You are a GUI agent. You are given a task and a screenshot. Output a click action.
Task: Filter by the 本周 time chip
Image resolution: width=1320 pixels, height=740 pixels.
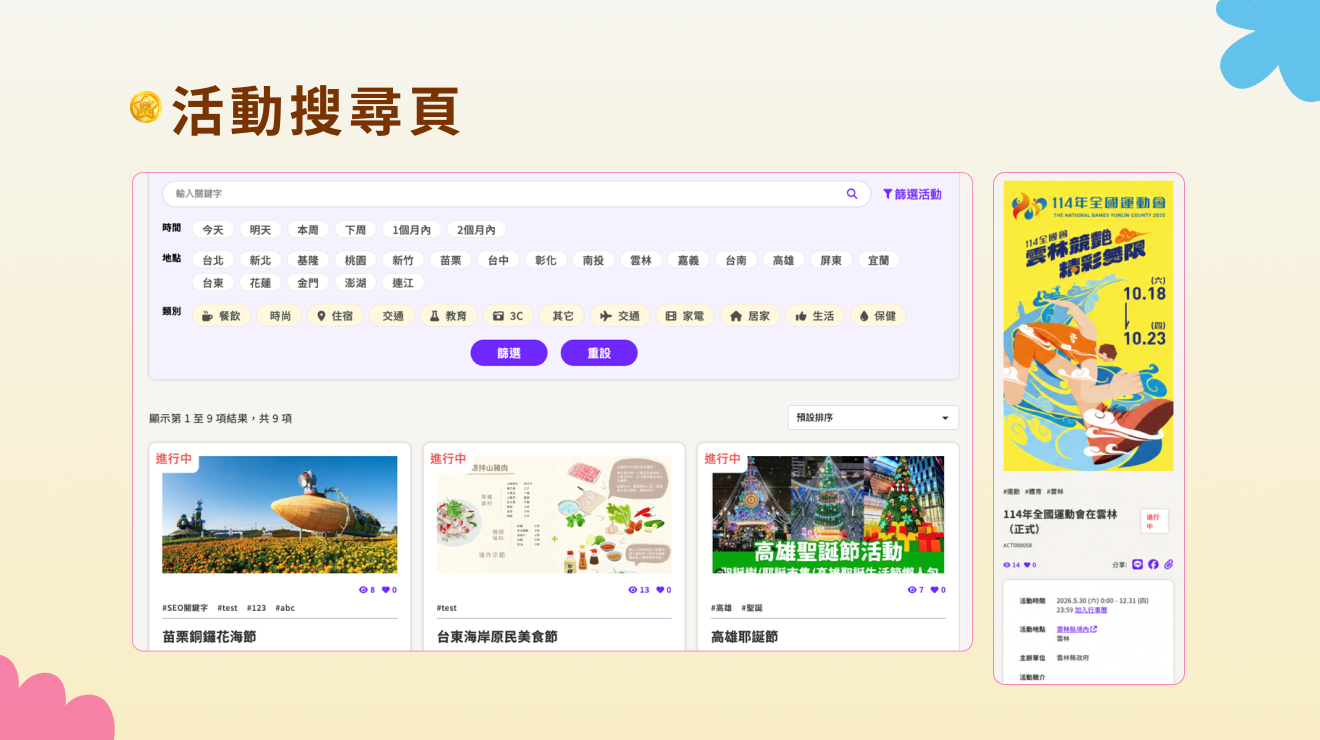pos(308,230)
